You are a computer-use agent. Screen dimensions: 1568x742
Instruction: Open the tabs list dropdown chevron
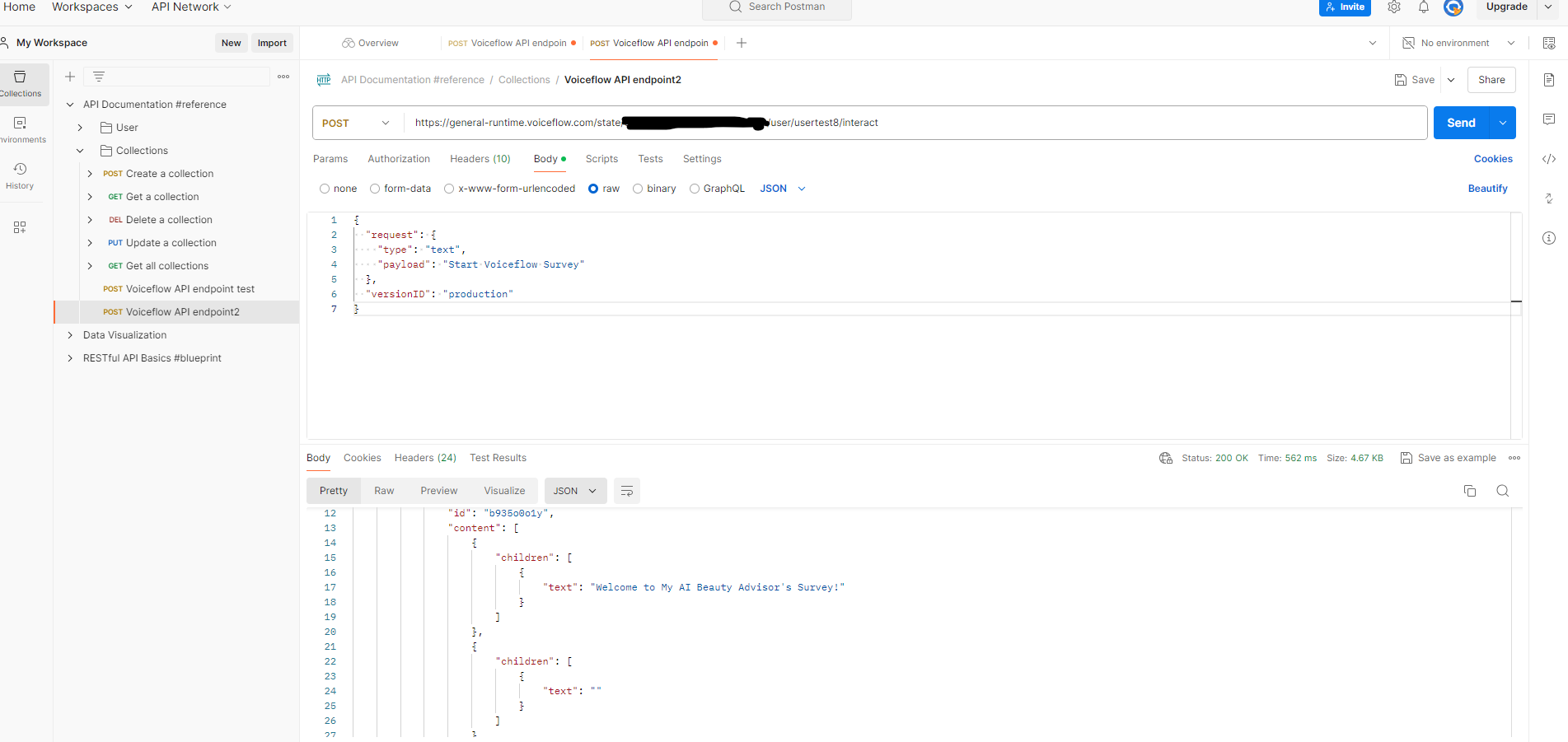[1373, 43]
